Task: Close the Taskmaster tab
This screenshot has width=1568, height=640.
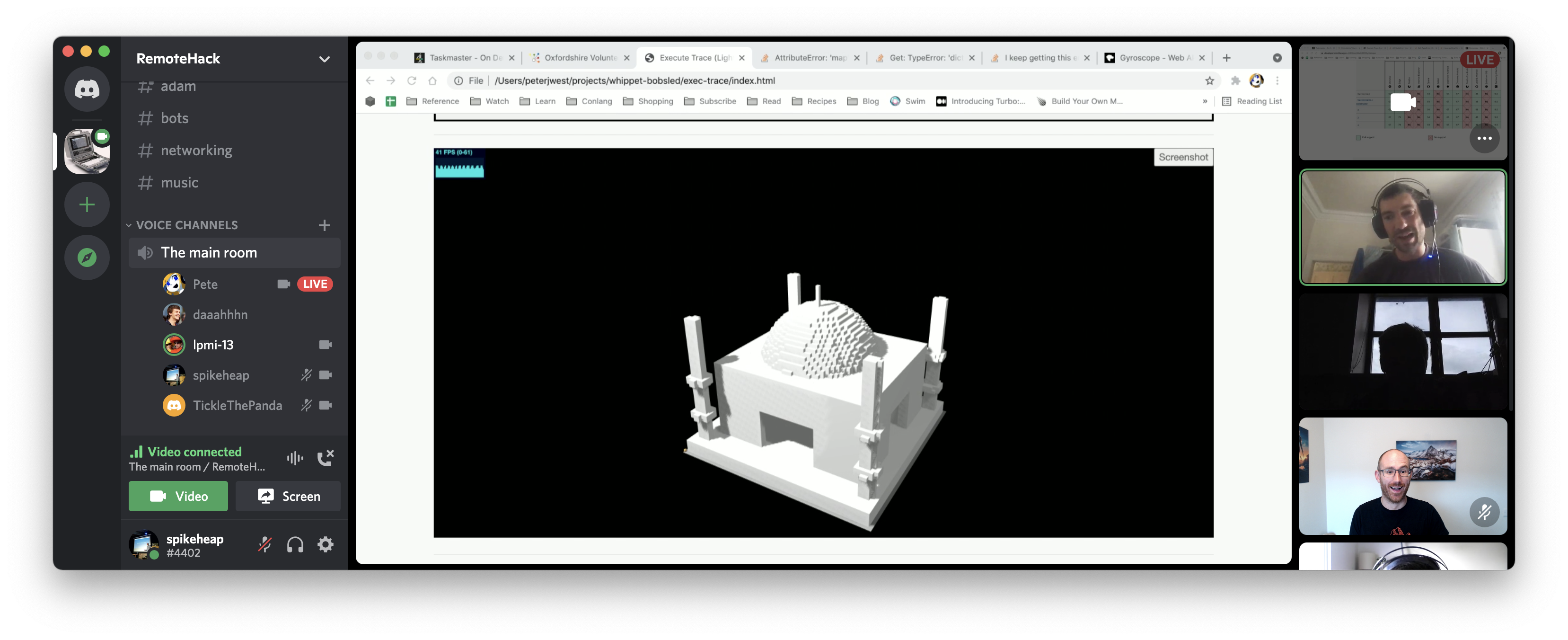Action: (x=512, y=58)
